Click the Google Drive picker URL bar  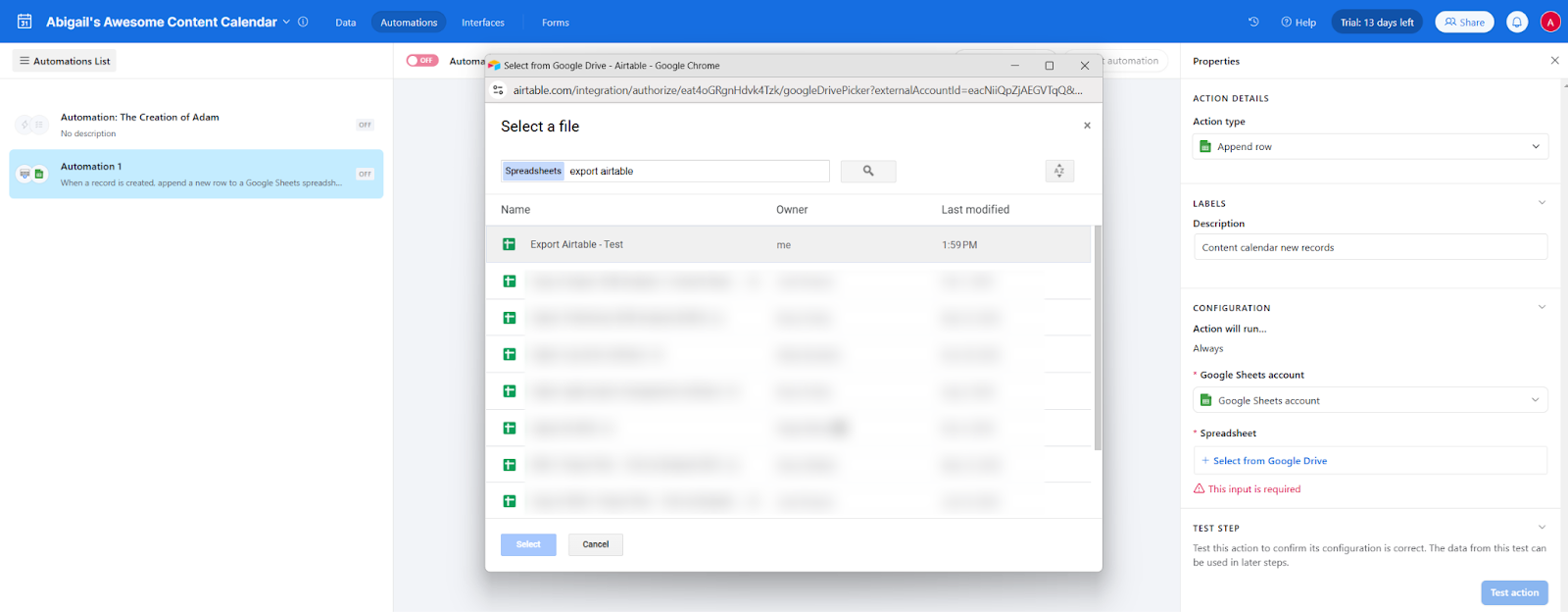pos(797,90)
